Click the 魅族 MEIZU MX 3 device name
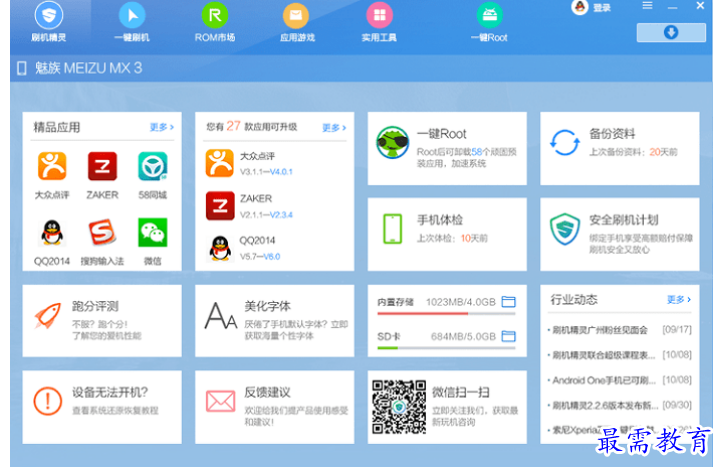719x472 pixels. (x=88, y=68)
